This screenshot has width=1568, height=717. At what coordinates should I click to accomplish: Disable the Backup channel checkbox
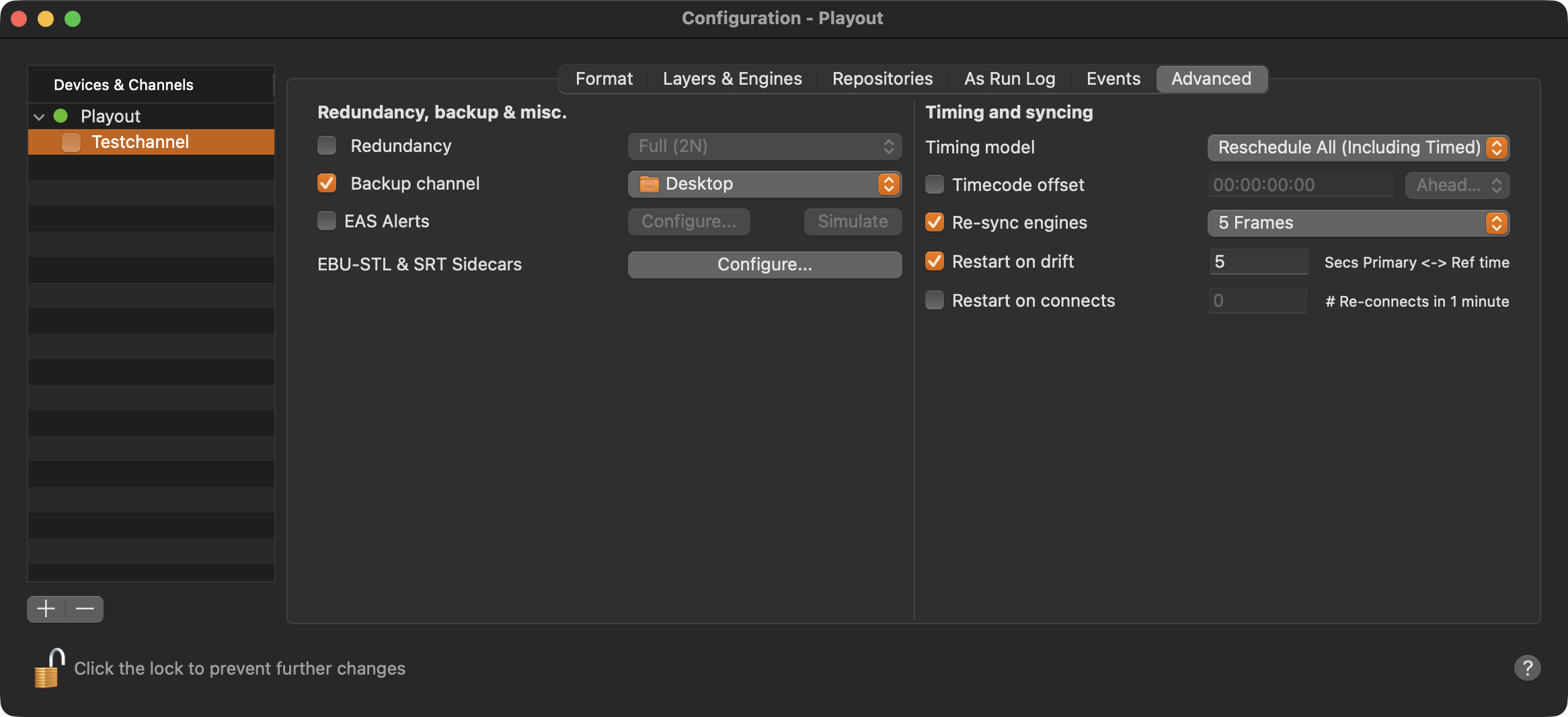click(327, 183)
